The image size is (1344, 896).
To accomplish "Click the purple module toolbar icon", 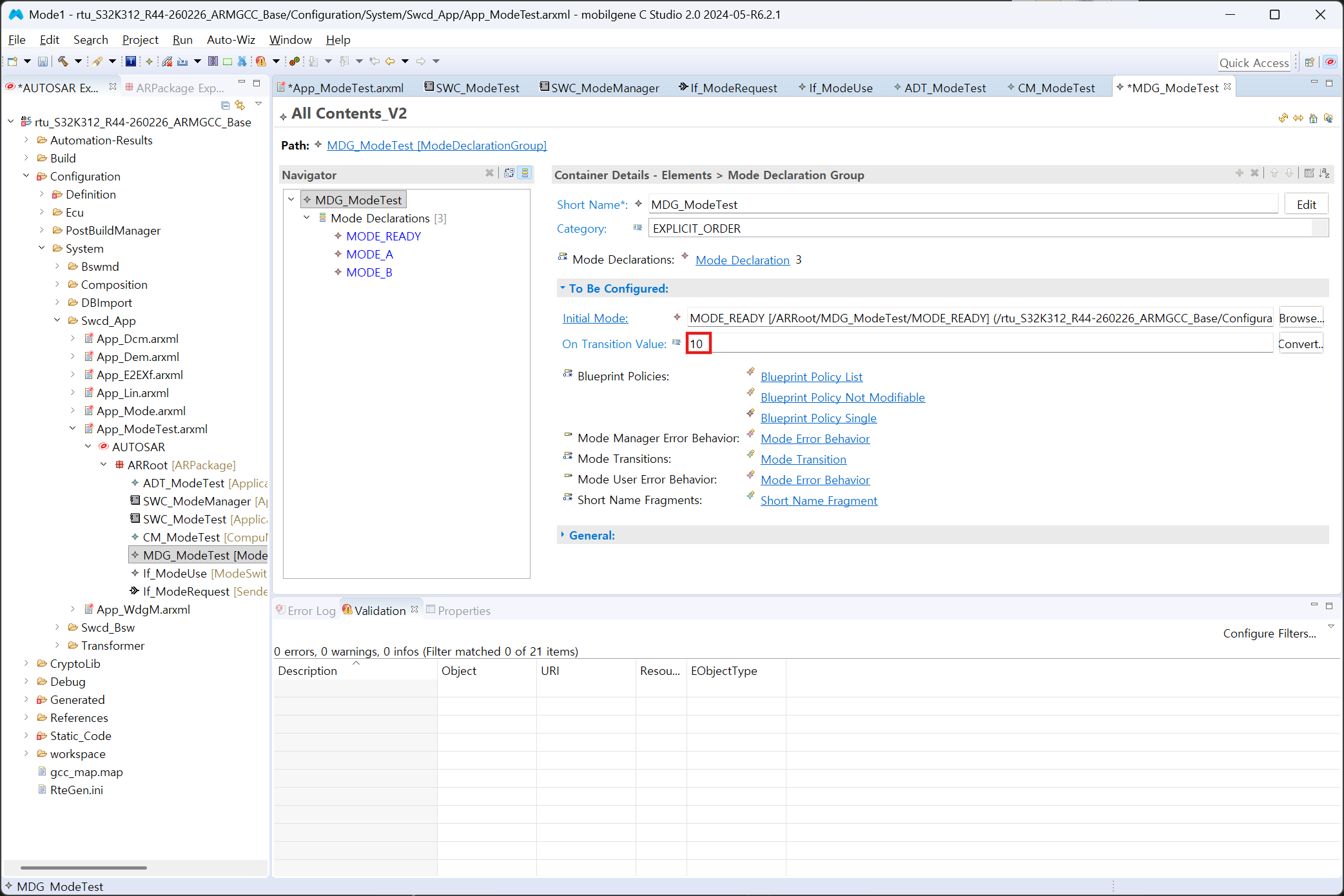I will coord(213,61).
